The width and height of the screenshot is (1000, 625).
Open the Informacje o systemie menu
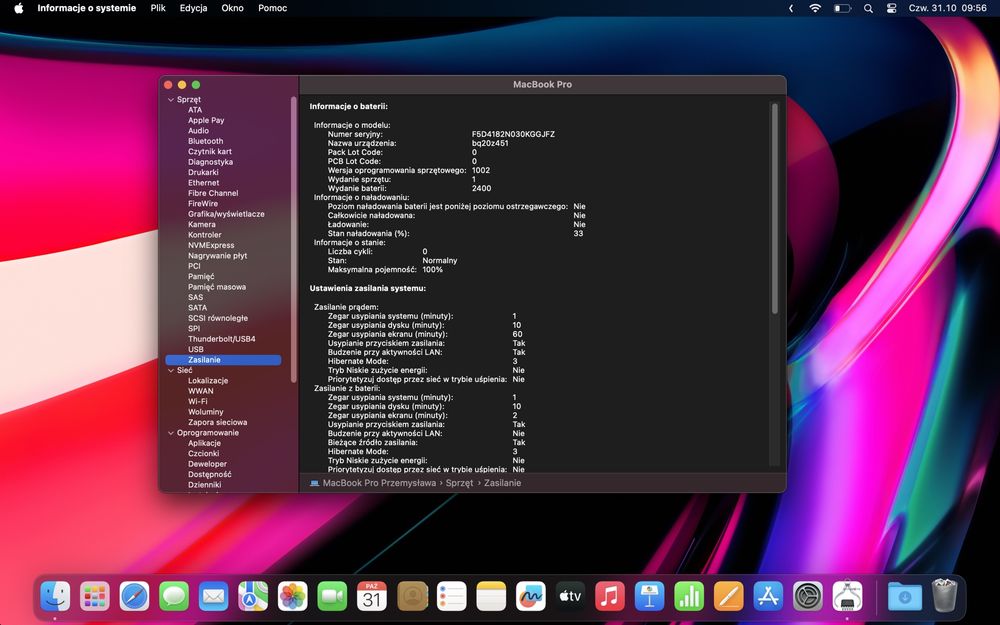click(87, 8)
